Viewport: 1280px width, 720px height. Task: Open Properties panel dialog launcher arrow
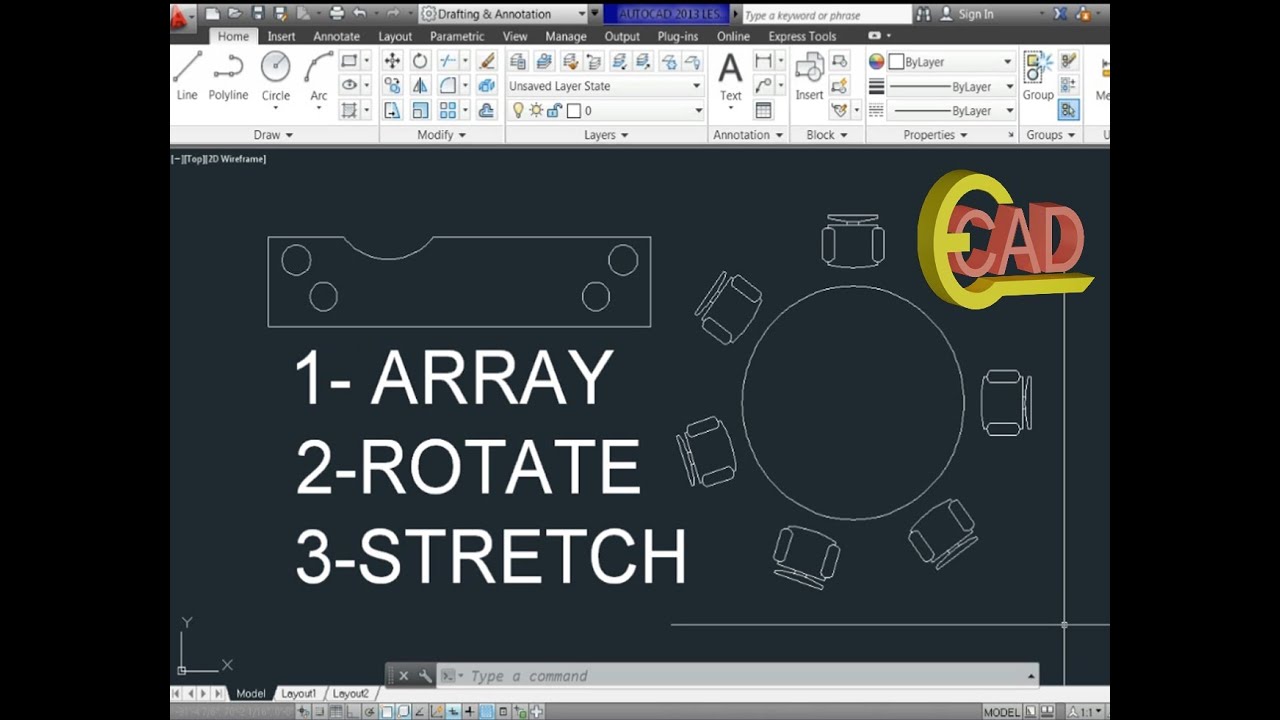1010,135
